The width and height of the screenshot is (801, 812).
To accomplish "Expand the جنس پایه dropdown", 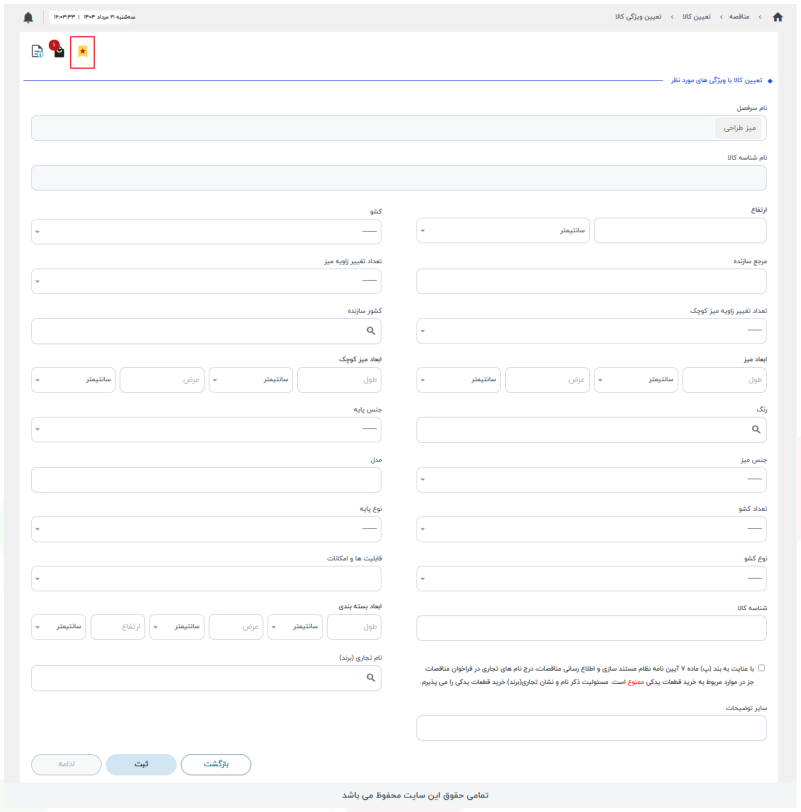I will 206,429.
